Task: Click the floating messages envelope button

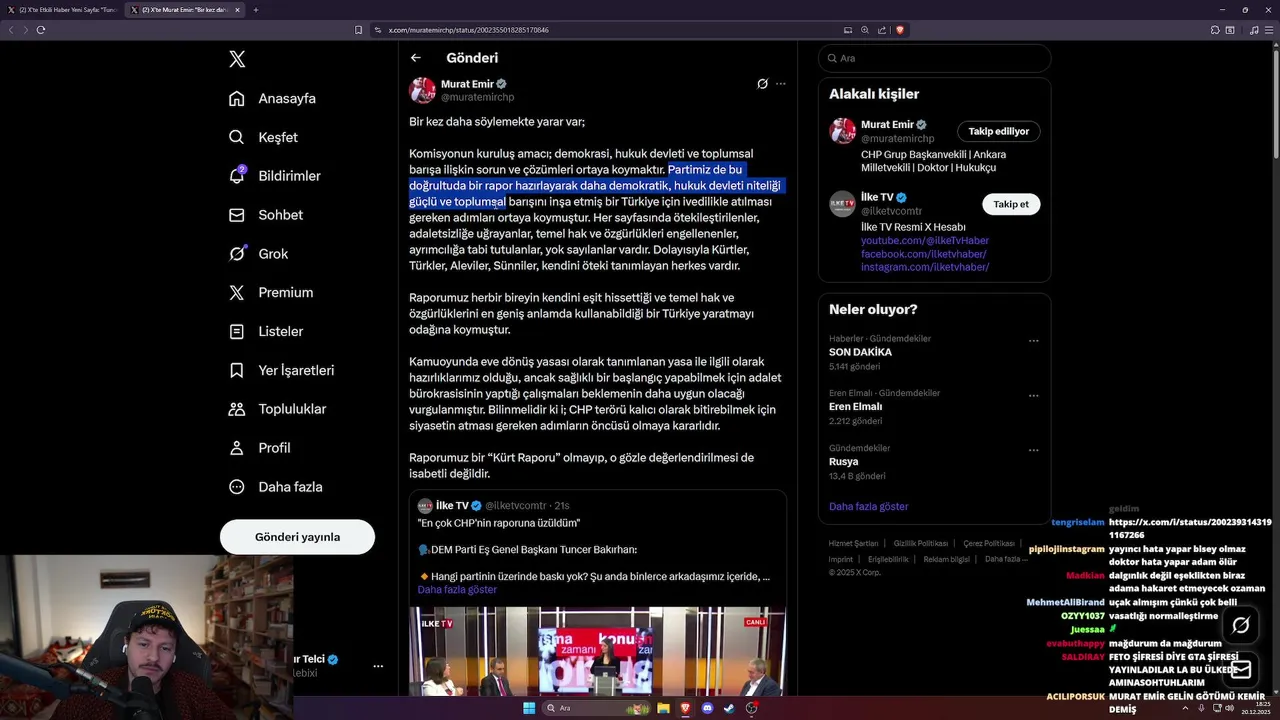Action: (x=1241, y=669)
